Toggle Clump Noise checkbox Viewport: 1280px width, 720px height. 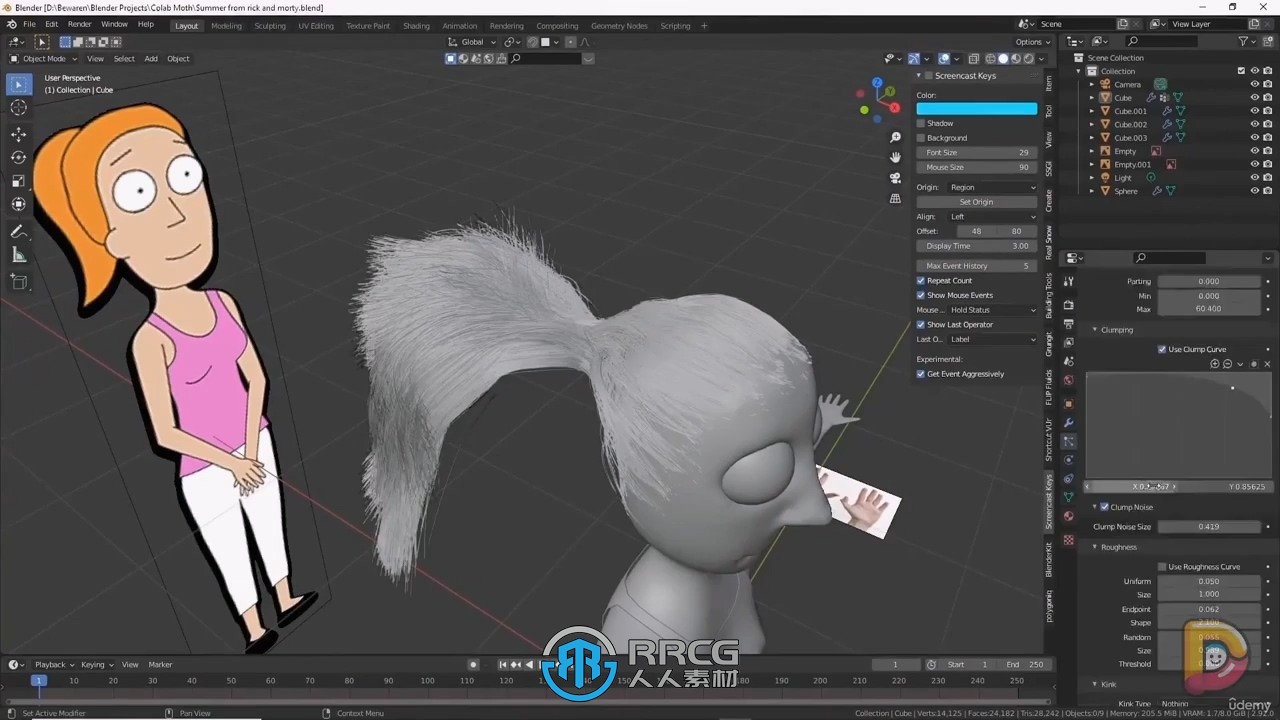(1105, 507)
